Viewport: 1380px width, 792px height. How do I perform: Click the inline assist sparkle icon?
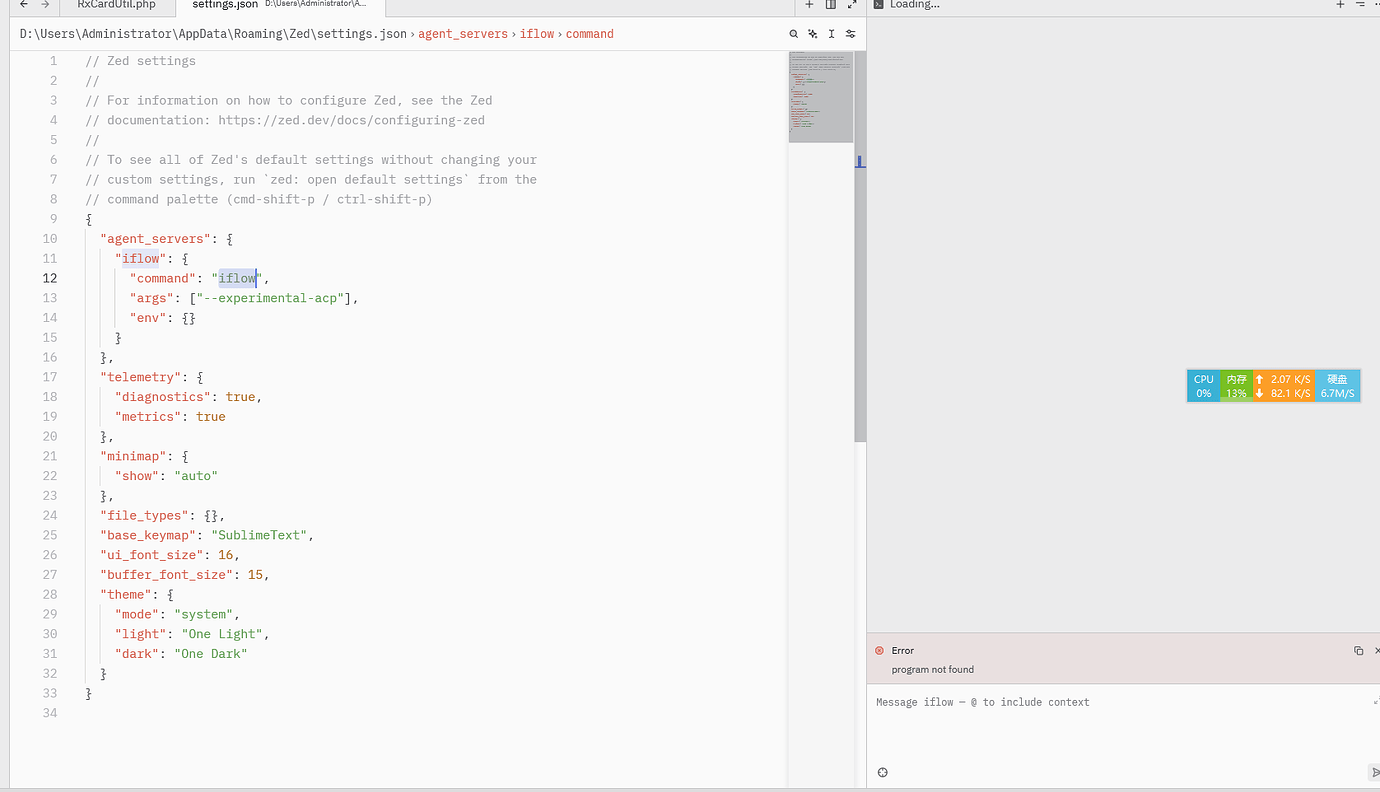[813, 34]
